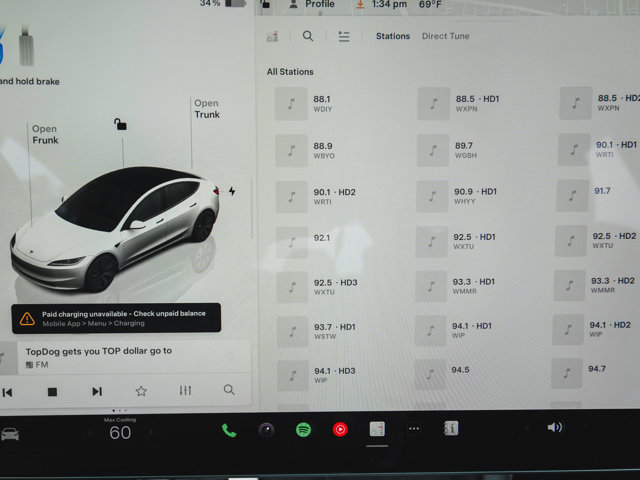This screenshot has width=640, height=480.
Task: Open the manual info icon in bottom bar
Action: (451, 428)
